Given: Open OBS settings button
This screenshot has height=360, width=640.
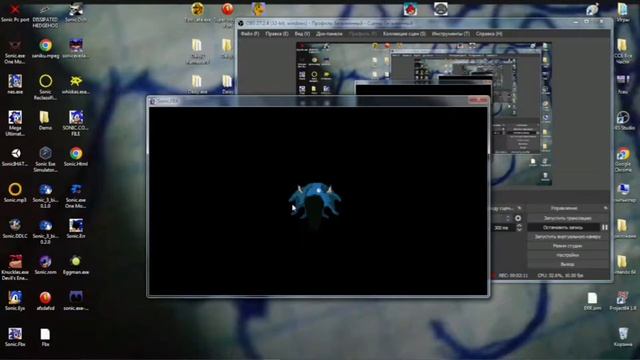Looking at the screenshot, I should [x=567, y=255].
